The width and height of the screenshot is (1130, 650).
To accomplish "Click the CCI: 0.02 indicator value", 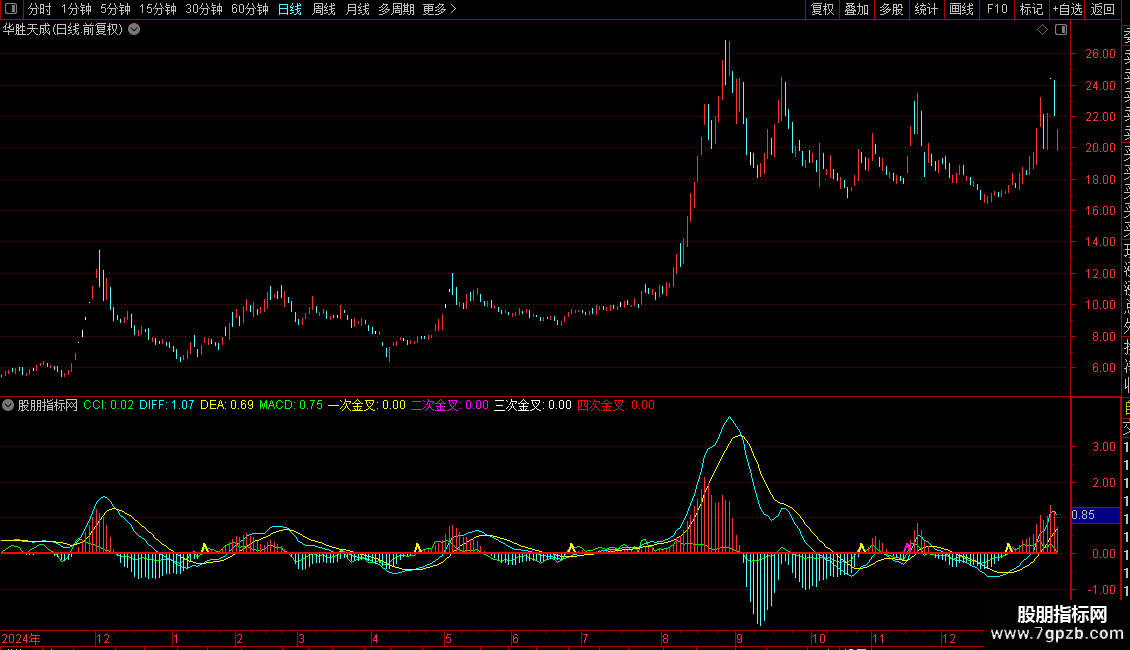I will point(108,405).
